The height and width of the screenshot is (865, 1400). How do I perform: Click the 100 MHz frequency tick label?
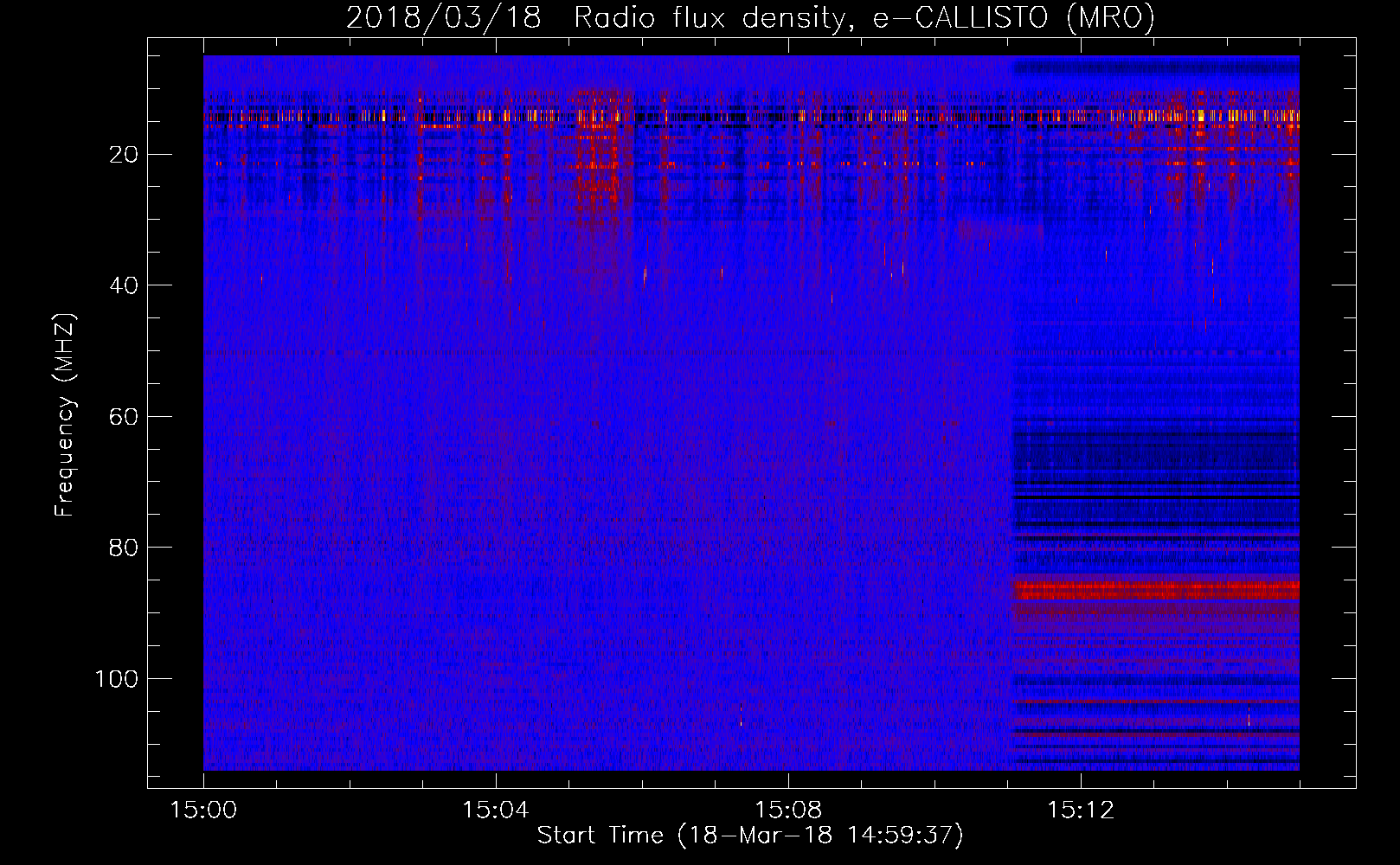coord(117,679)
